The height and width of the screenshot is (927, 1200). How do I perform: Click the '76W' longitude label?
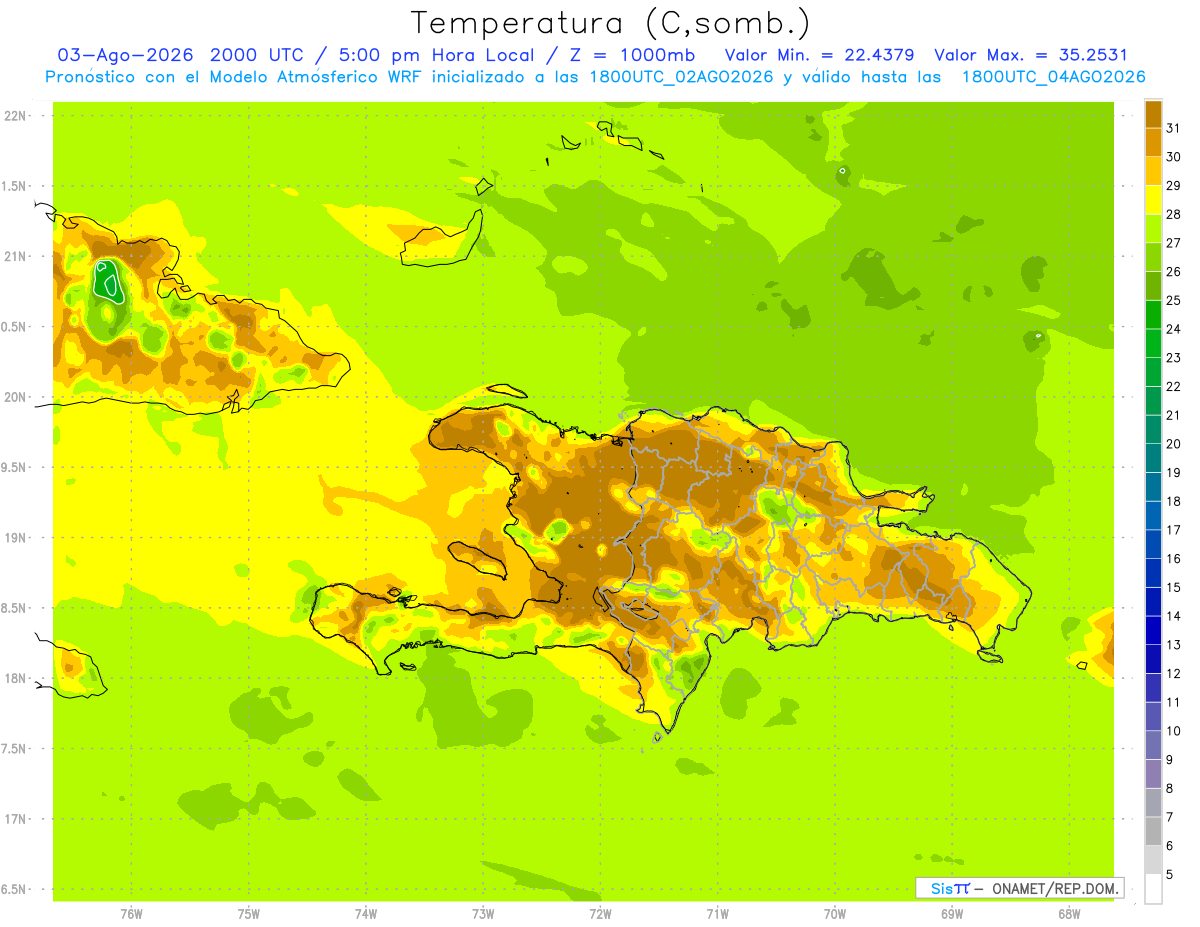[x=131, y=913]
